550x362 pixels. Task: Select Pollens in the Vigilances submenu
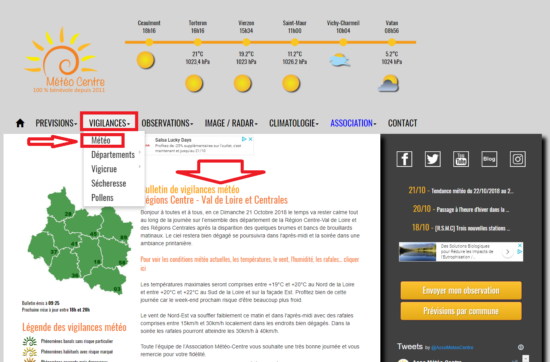(x=102, y=198)
